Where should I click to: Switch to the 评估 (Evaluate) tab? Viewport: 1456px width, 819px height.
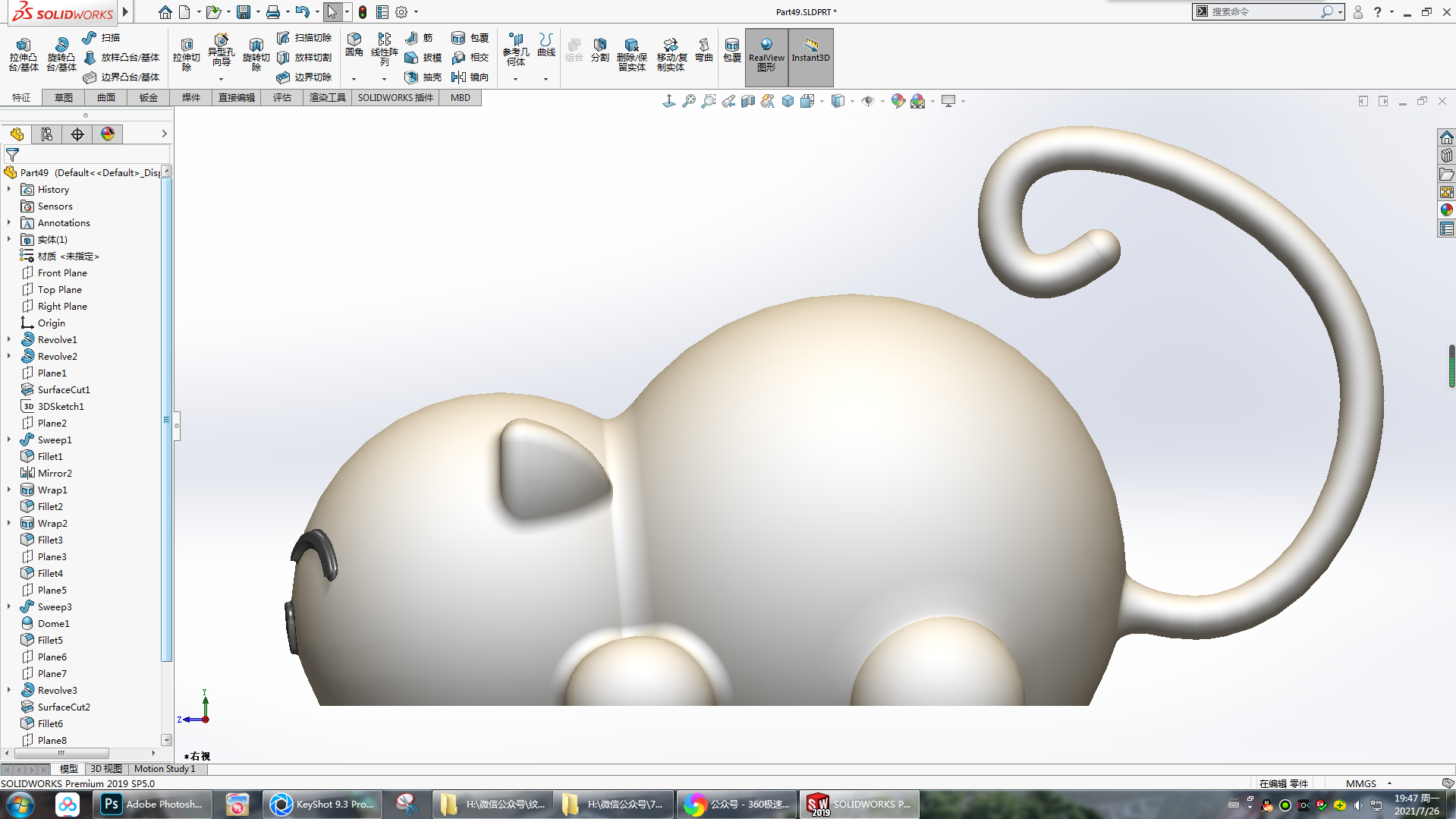pos(282,97)
